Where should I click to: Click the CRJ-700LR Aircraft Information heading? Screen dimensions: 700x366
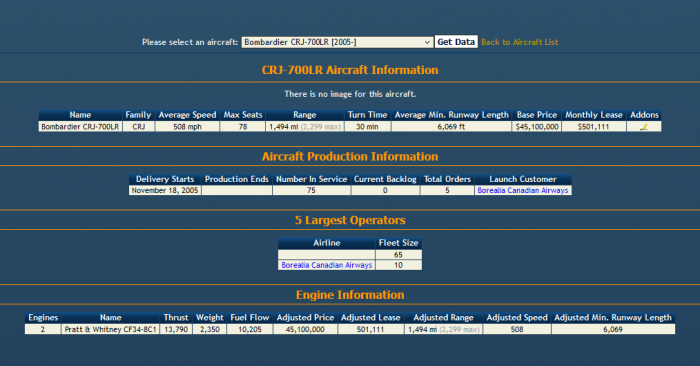(x=350, y=70)
